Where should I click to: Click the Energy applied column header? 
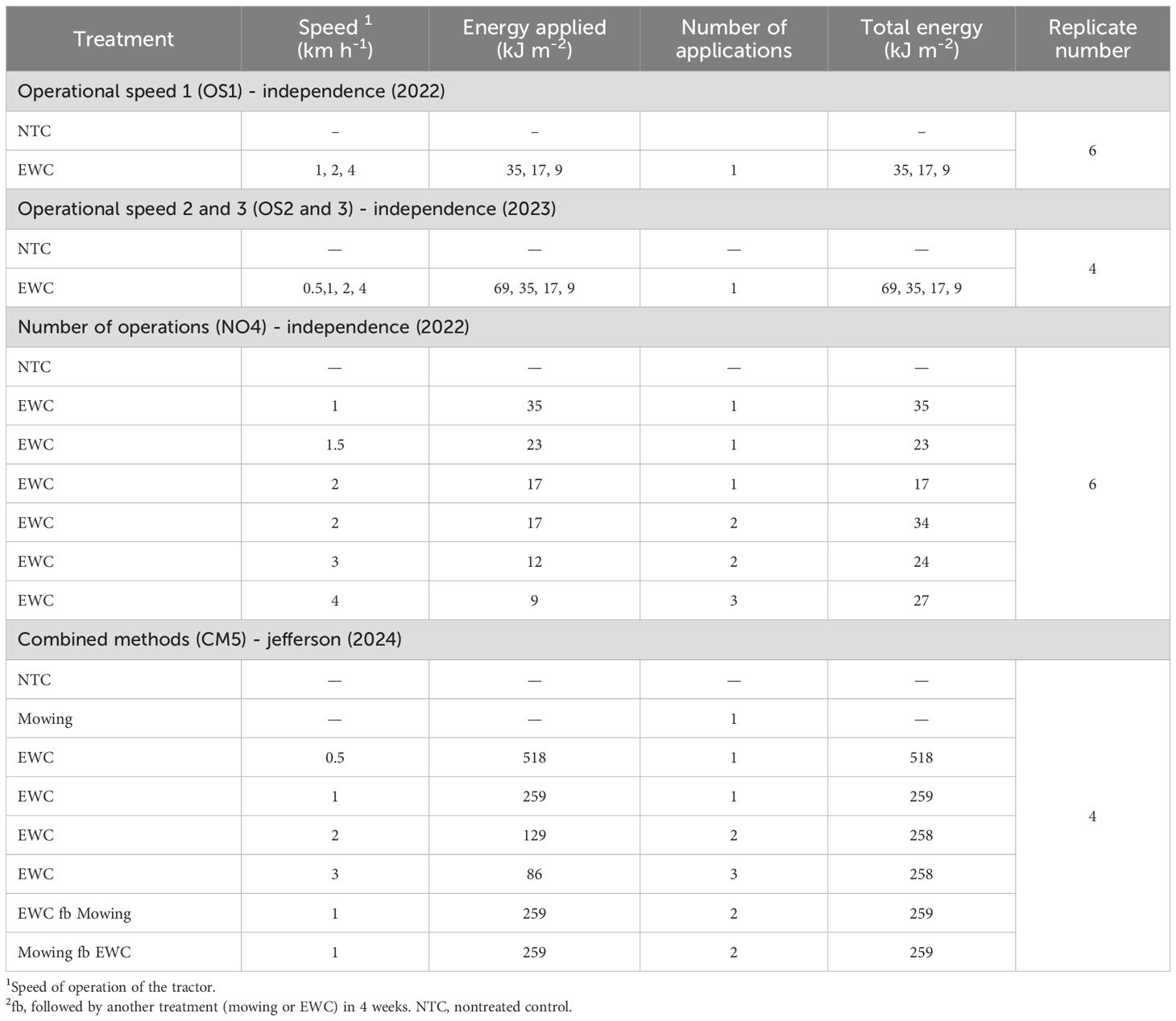click(534, 39)
